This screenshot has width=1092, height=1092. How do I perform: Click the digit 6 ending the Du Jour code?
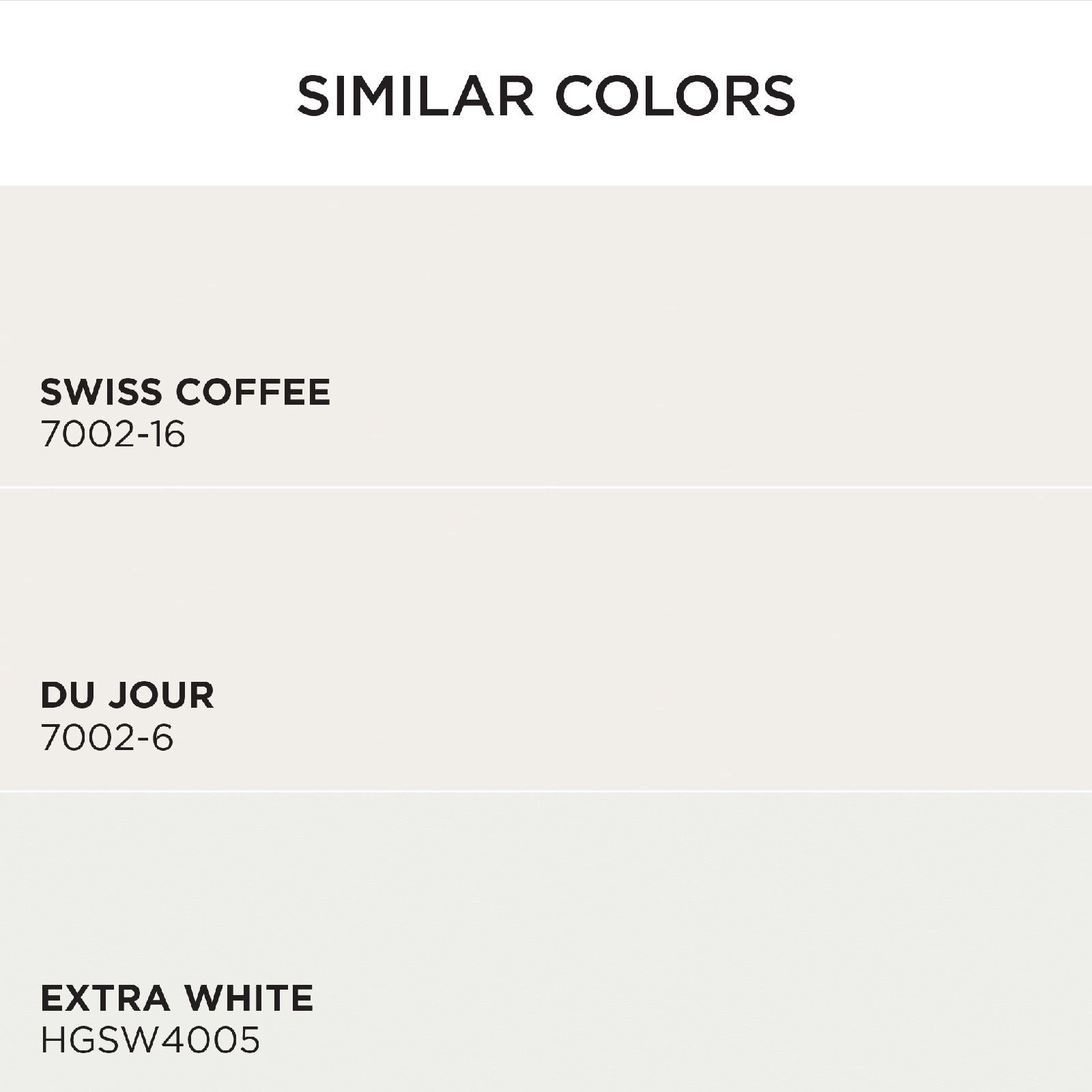pos(162,738)
